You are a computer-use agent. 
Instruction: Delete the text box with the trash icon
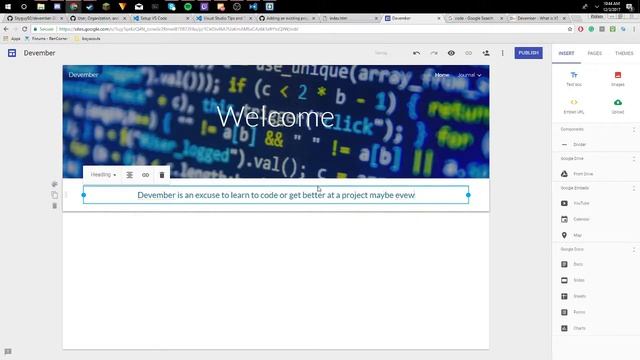click(x=162, y=175)
